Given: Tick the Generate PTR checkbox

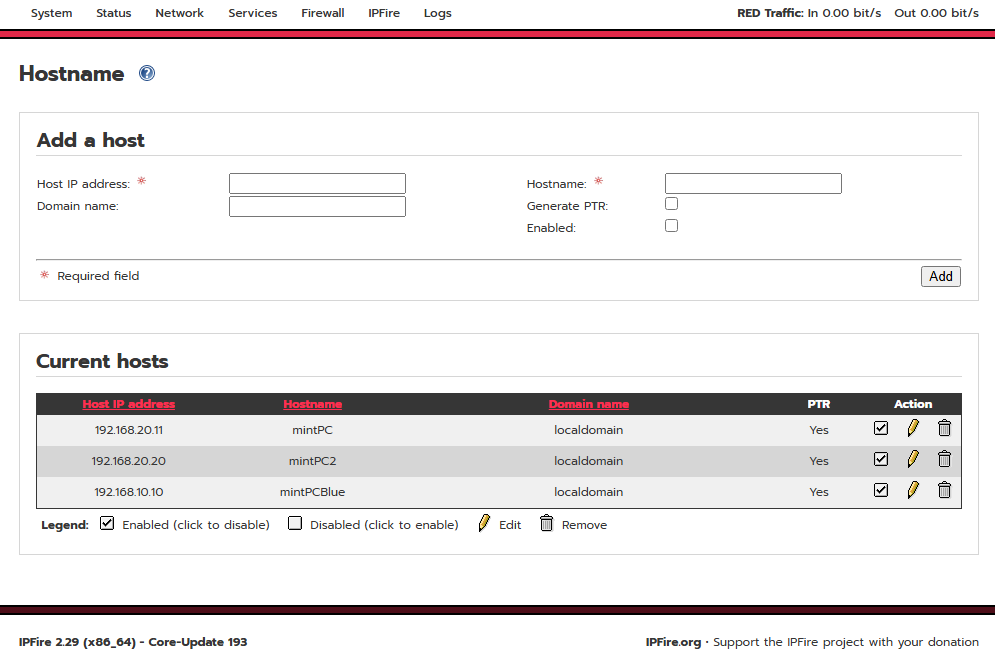Looking at the screenshot, I should coord(671,204).
